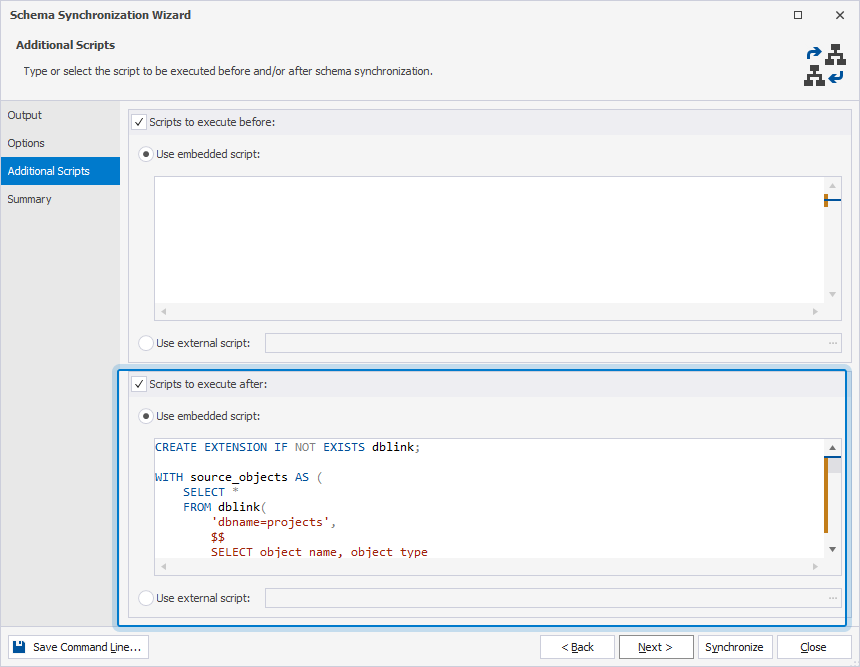Open the Summary page
The image size is (860, 667).
click(x=60, y=199)
